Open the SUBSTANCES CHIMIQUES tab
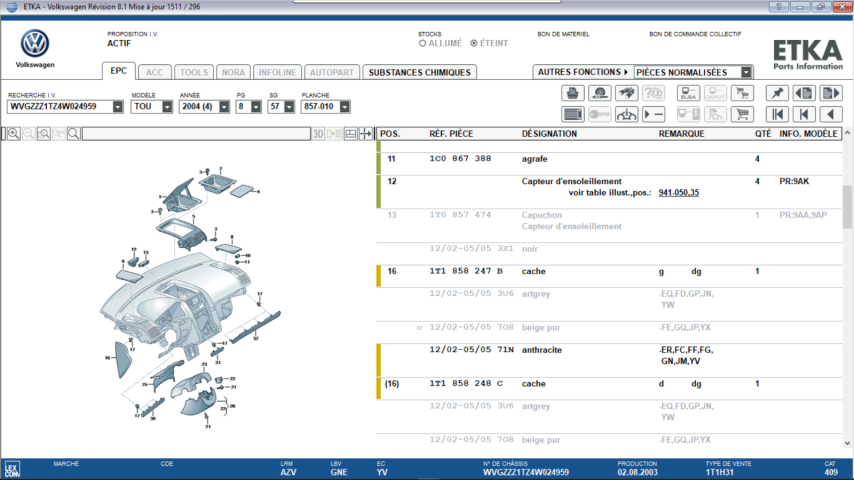Screen dimensions: 854x480 point(419,72)
